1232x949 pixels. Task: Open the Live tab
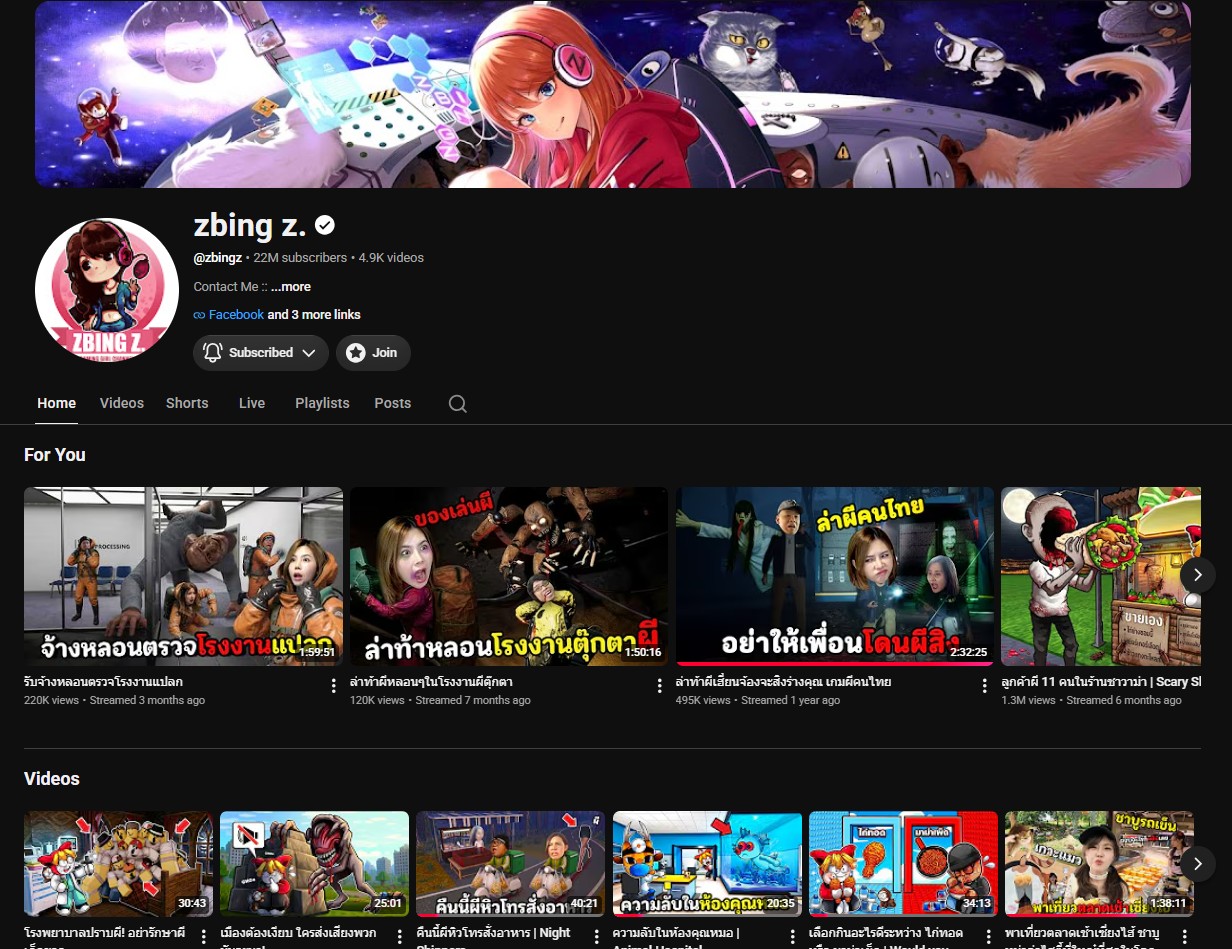(x=252, y=403)
